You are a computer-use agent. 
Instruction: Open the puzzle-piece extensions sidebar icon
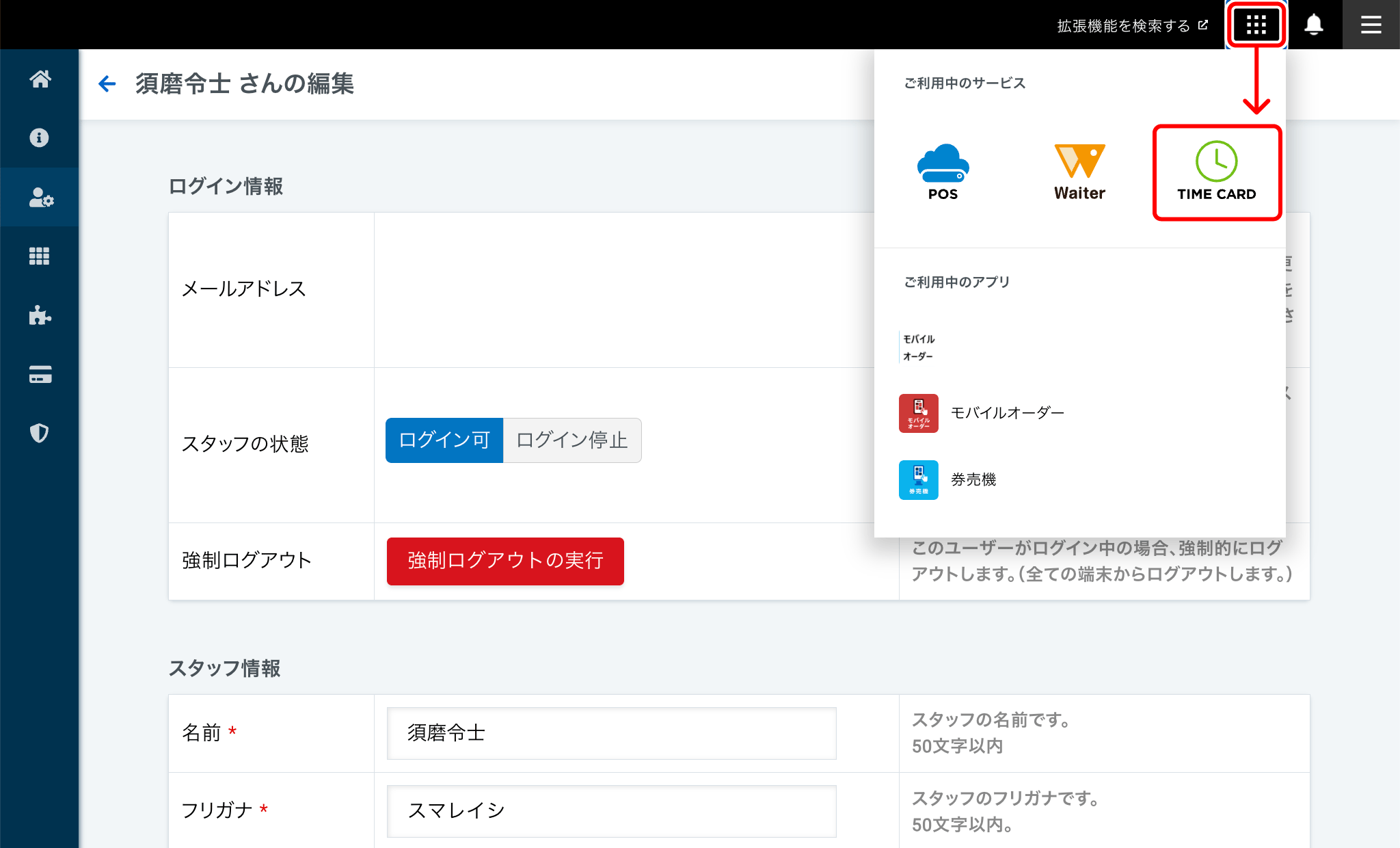[40, 315]
